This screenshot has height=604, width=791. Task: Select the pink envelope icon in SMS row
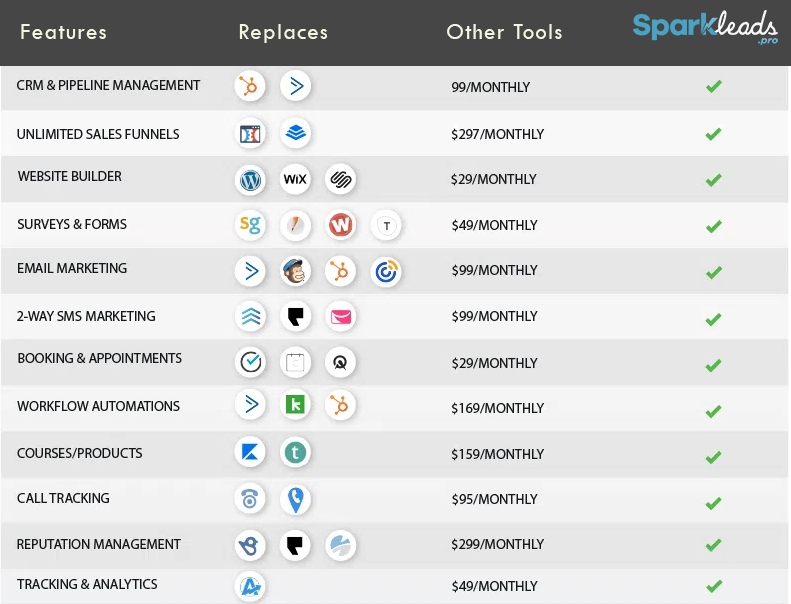(341, 316)
